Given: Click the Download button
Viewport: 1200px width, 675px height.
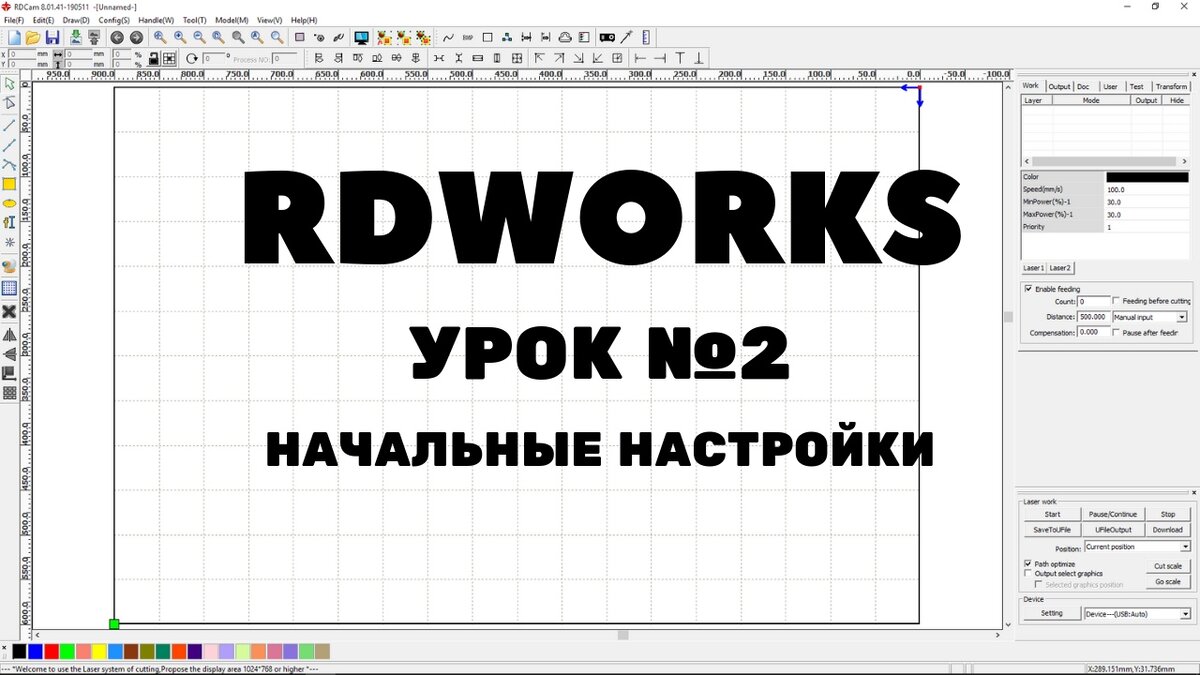Looking at the screenshot, I should [1168, 529].
